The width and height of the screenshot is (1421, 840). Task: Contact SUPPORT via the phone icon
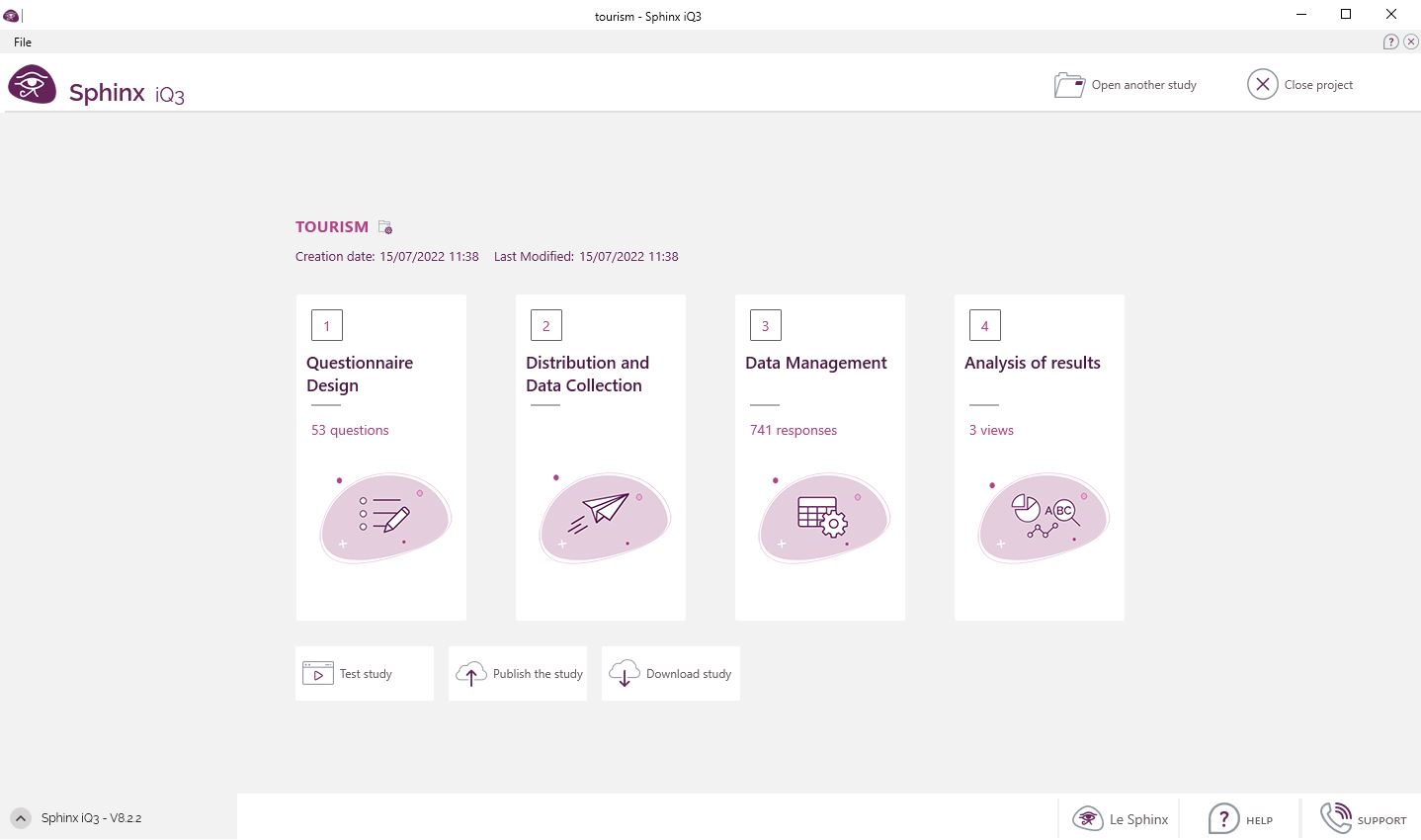click(1336, 818)
